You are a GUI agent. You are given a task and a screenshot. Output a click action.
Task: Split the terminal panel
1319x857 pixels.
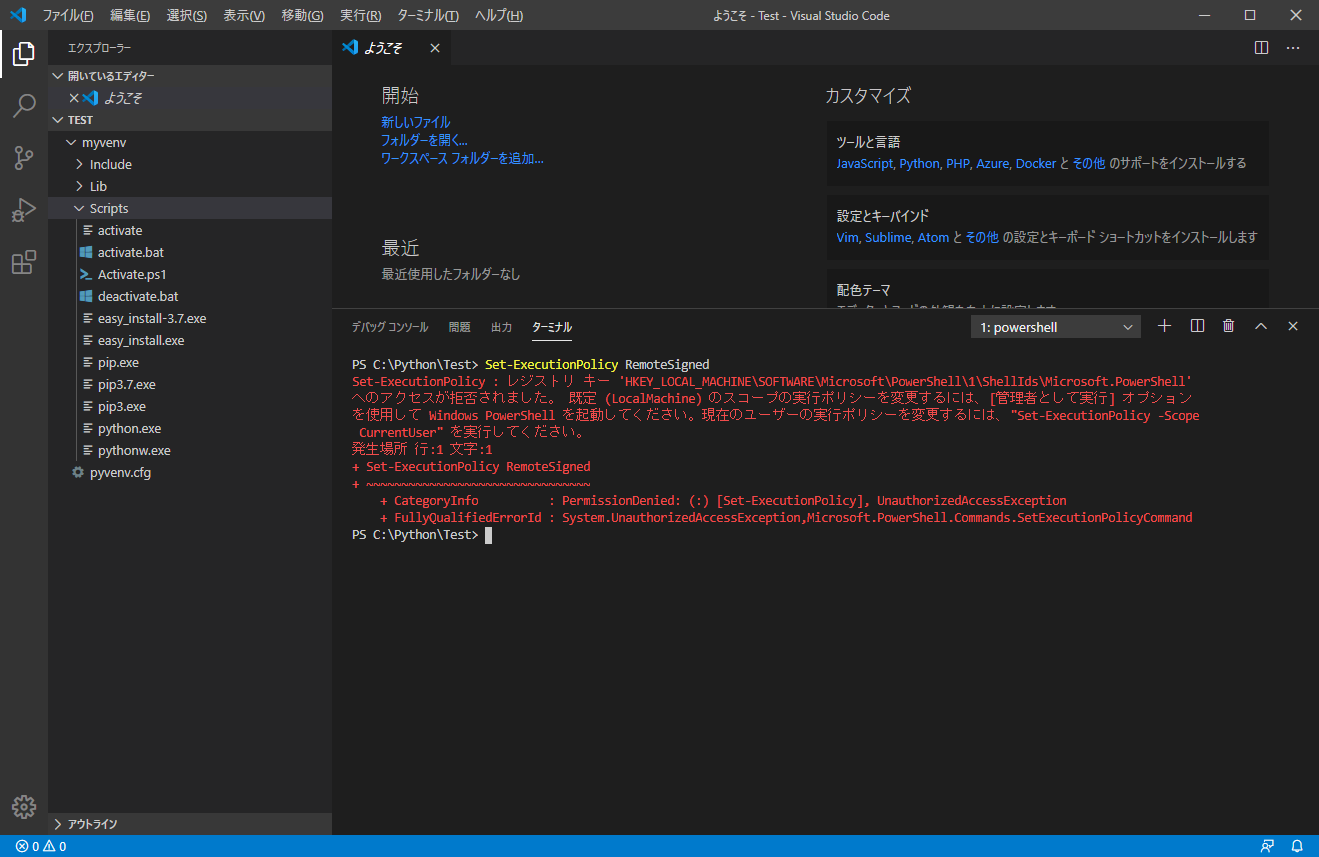click(x=1197, y=326)
